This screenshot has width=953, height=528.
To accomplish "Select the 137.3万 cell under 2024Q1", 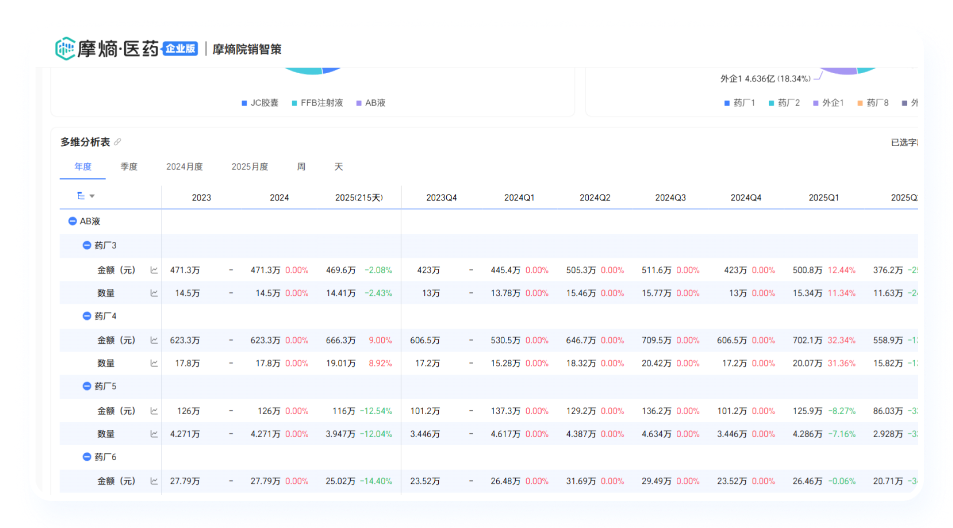I will point(506,411).
